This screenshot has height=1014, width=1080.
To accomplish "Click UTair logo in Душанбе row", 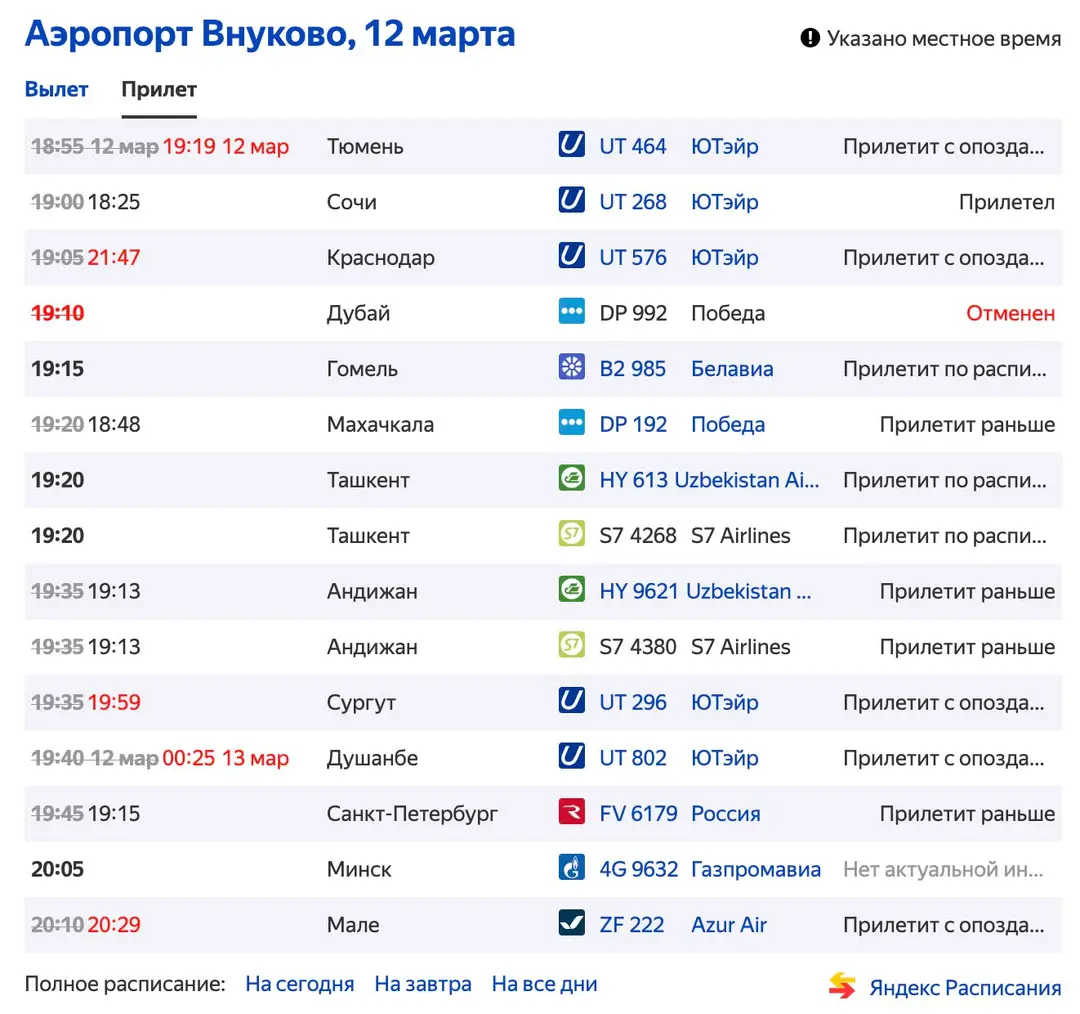I will (571, 757).
